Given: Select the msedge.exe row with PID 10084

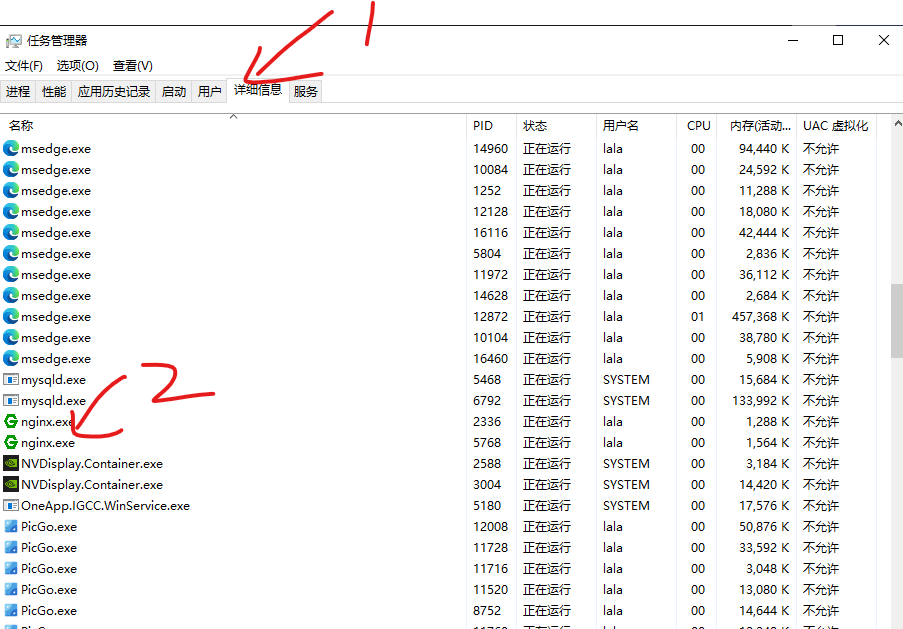Looking at the screenshot, I should click(438, 169).
